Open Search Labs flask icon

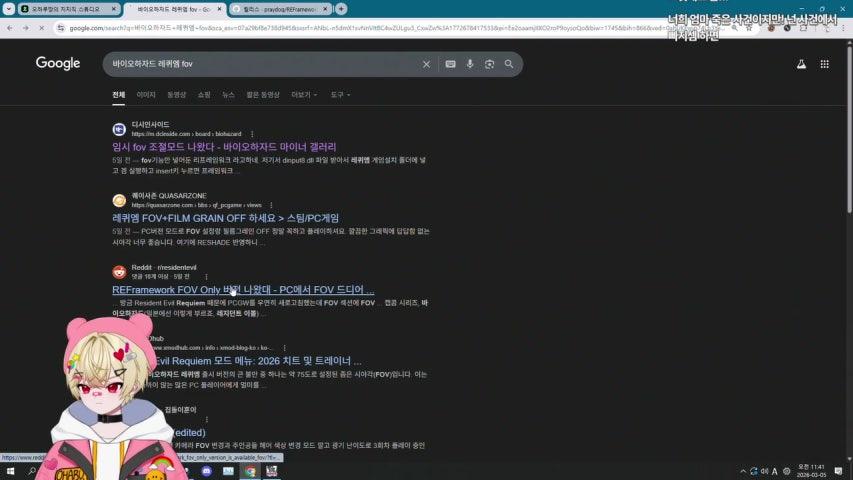(x=801, y=64)
